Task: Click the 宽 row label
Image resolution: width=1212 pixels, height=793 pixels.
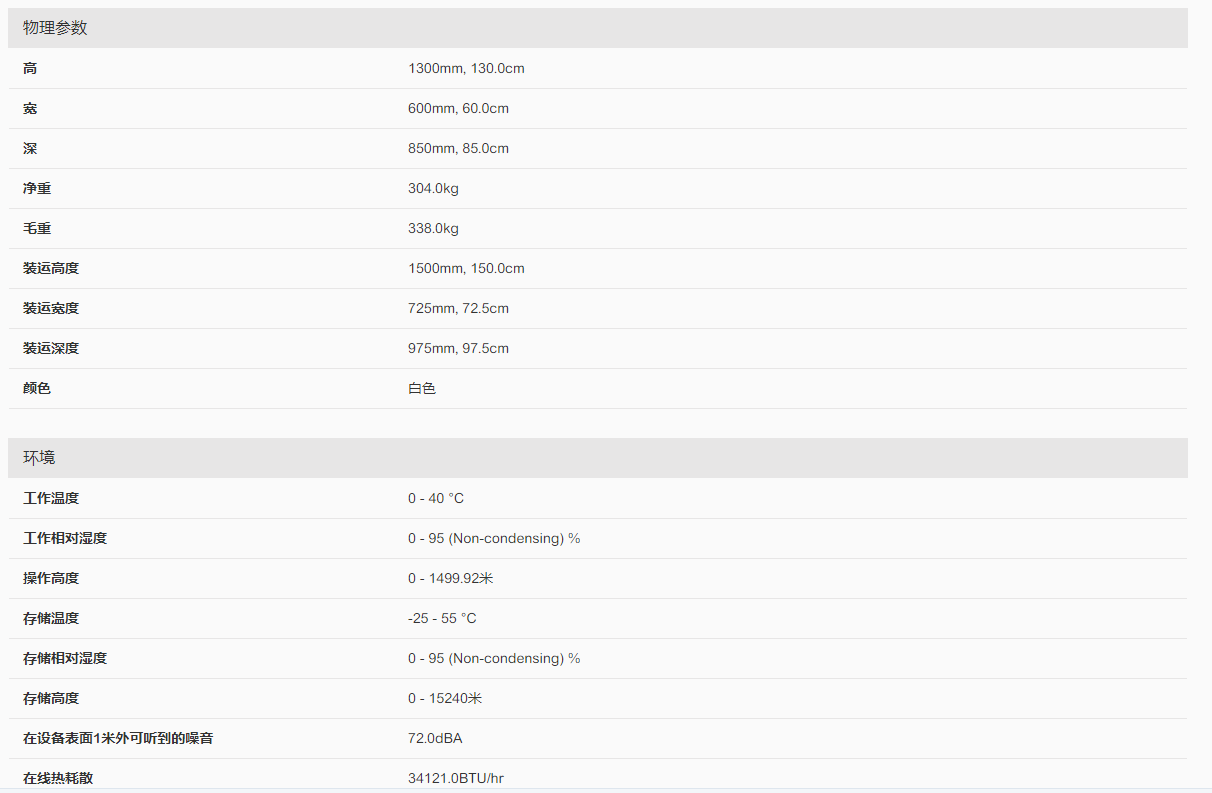Action: 30,109
